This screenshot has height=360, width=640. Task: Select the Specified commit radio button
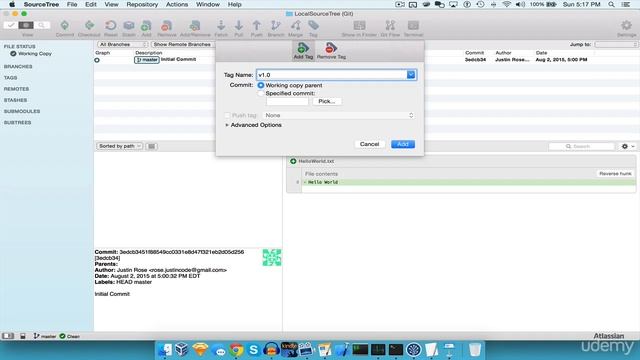click(x=261, y=93)
